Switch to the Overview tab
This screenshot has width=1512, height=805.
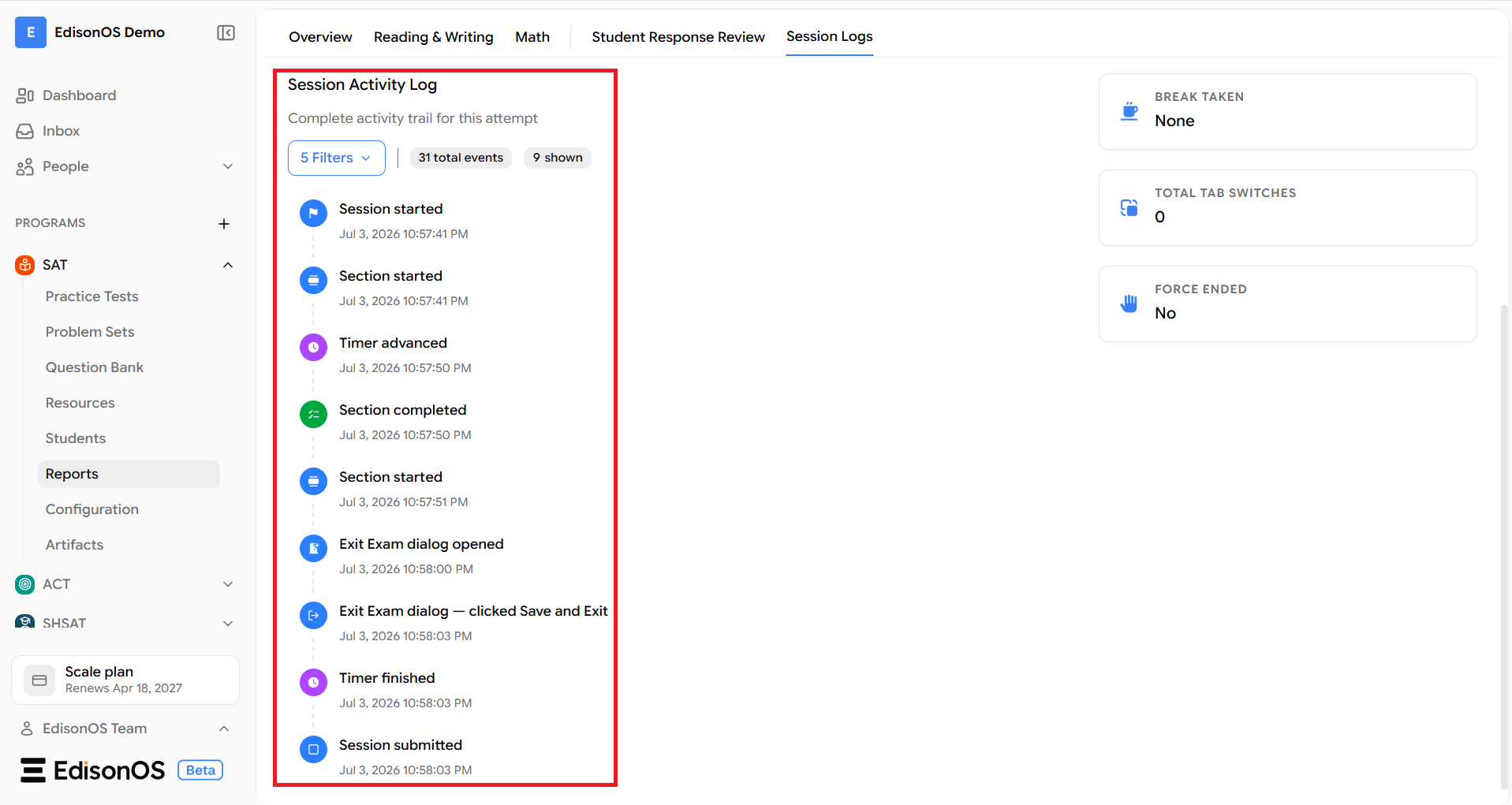tap(320, 37)
